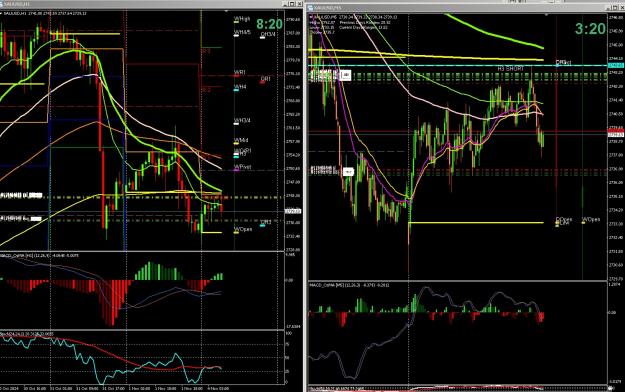The image size is (625, 392).
Task: Select the WPivot level label
Action: (242, 167)
